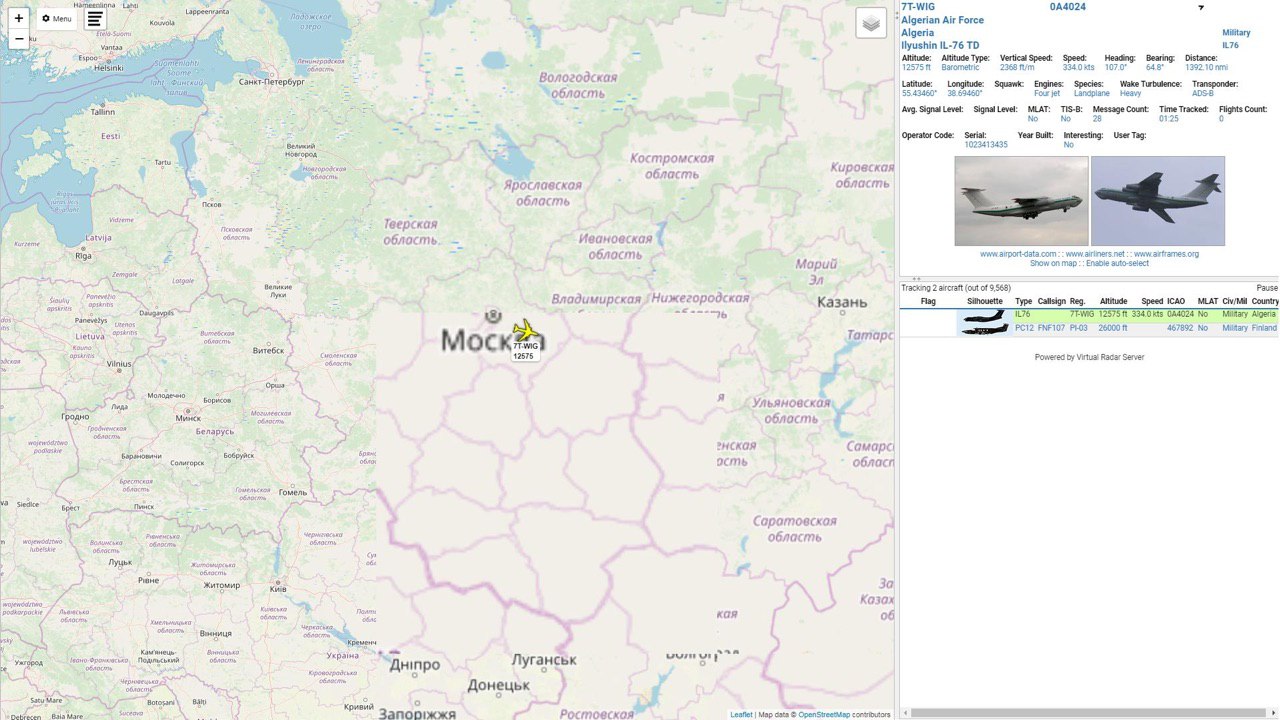Enable auto-select of aircraft

(1117, 263)
